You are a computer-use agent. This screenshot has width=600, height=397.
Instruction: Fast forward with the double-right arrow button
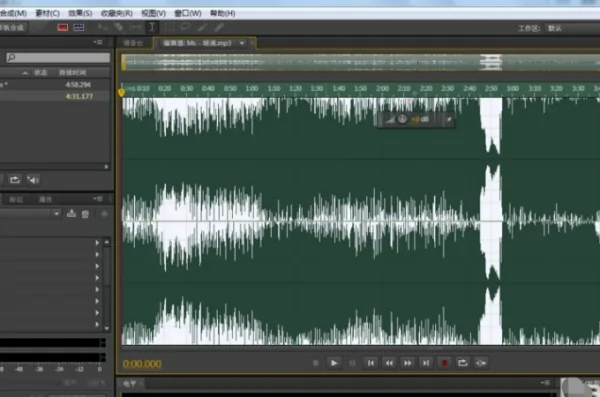tap(408, 363)
